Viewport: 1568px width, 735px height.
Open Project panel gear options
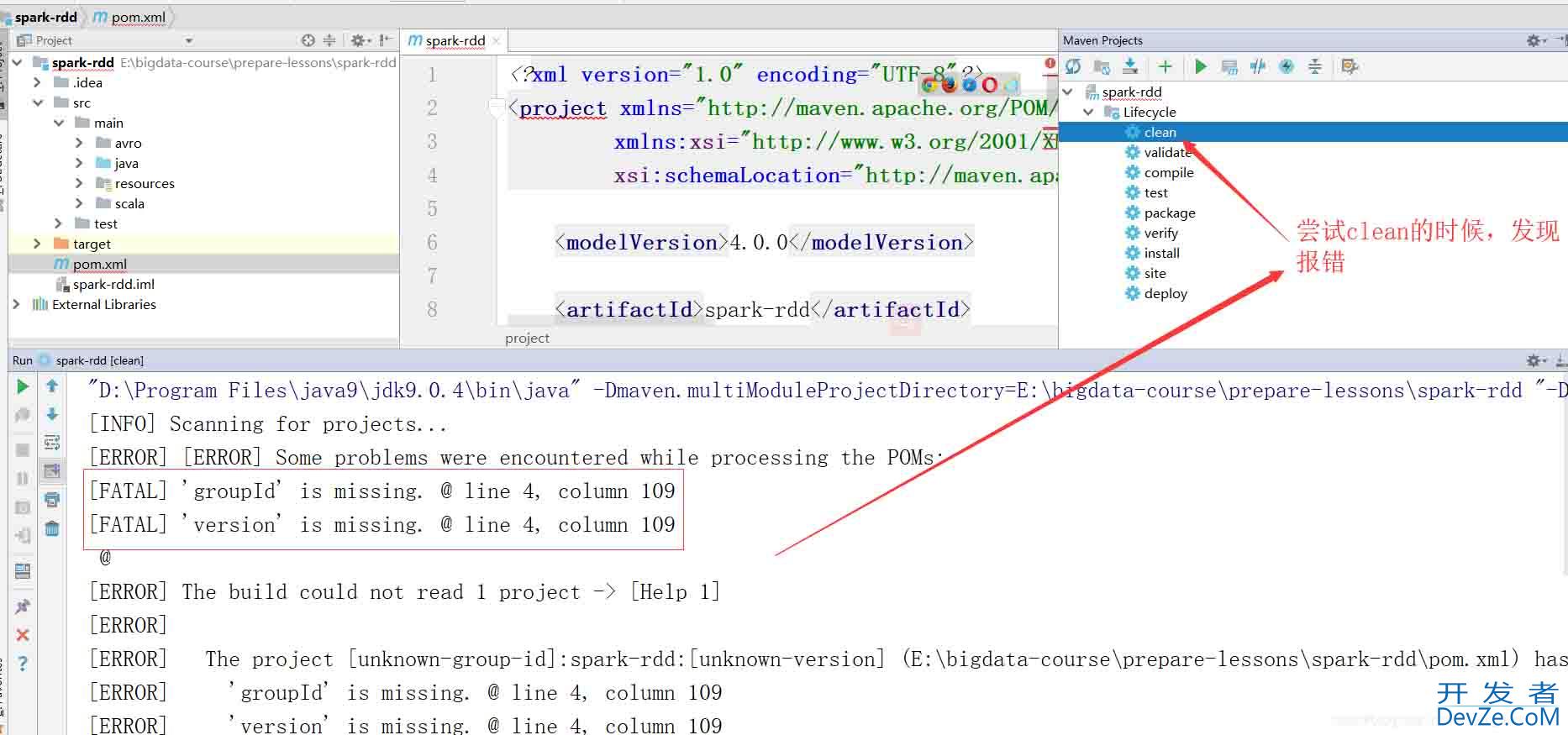(360, 40)
